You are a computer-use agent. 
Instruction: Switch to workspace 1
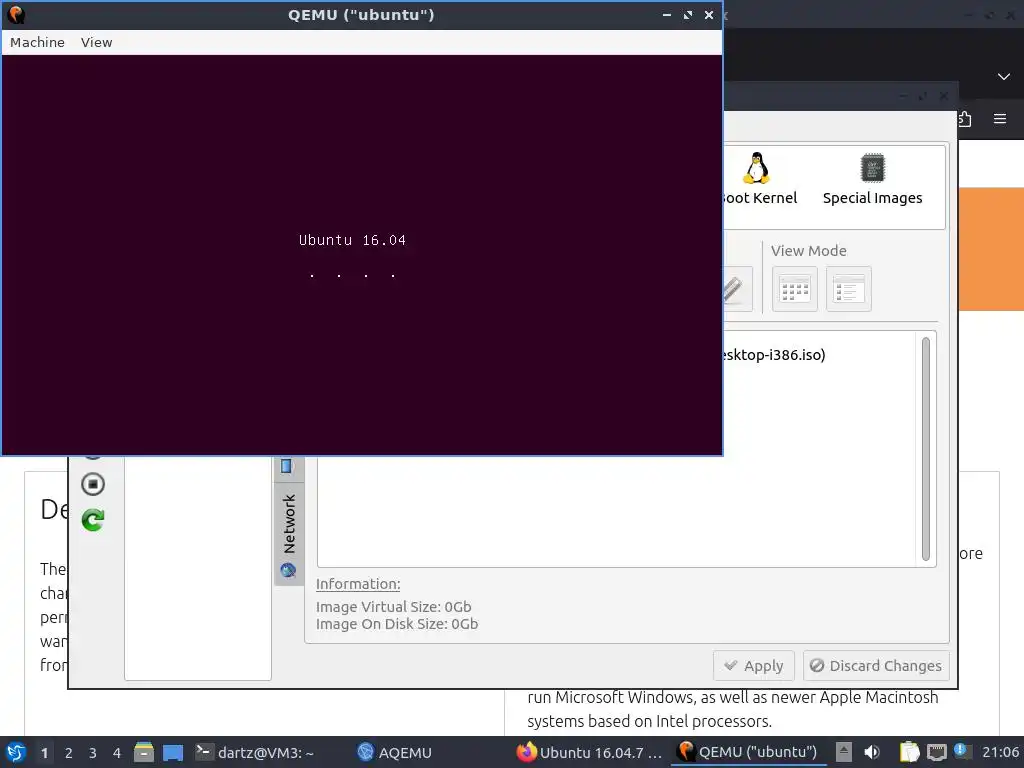(x=44, y=753)
